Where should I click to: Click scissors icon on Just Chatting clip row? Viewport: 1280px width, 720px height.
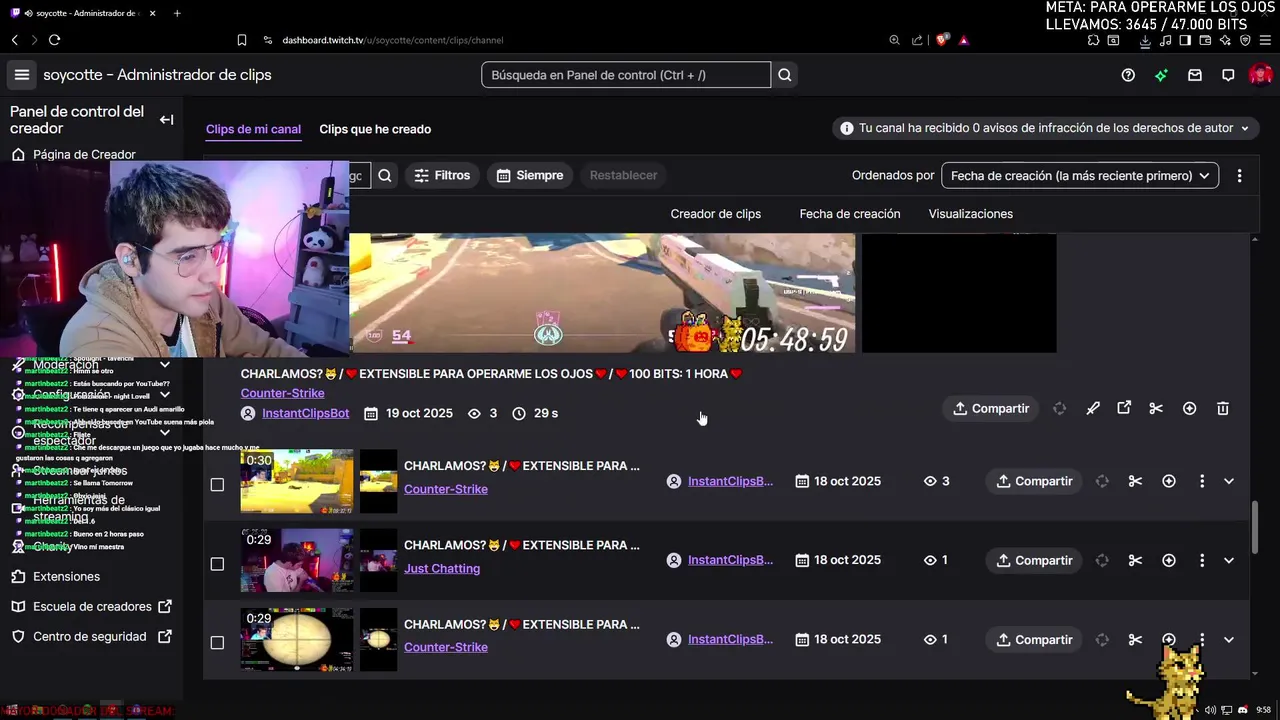point(1135,560)
